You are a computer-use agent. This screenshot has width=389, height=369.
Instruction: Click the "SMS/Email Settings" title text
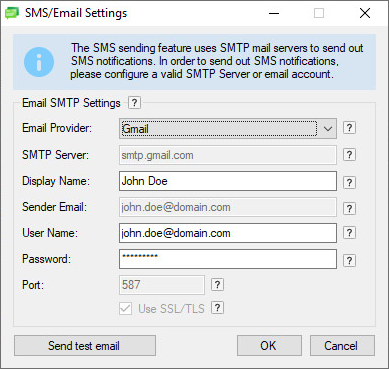[x=76, y=13]
